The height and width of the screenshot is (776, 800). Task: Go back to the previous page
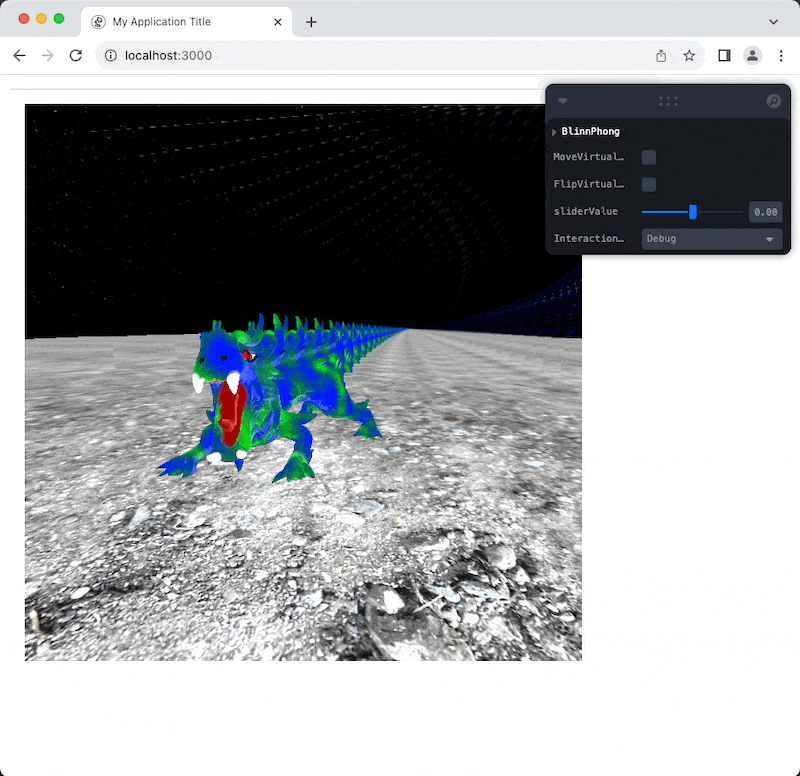coord(19,56)
